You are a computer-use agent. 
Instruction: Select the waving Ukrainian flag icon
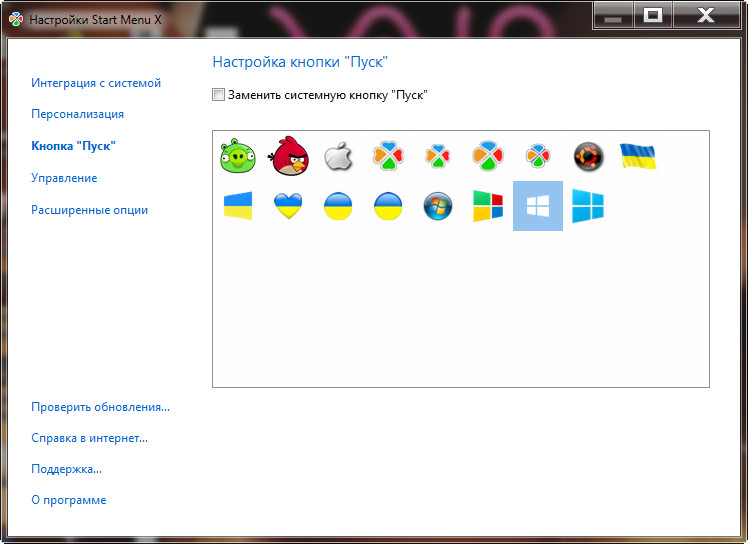[638, 156]
